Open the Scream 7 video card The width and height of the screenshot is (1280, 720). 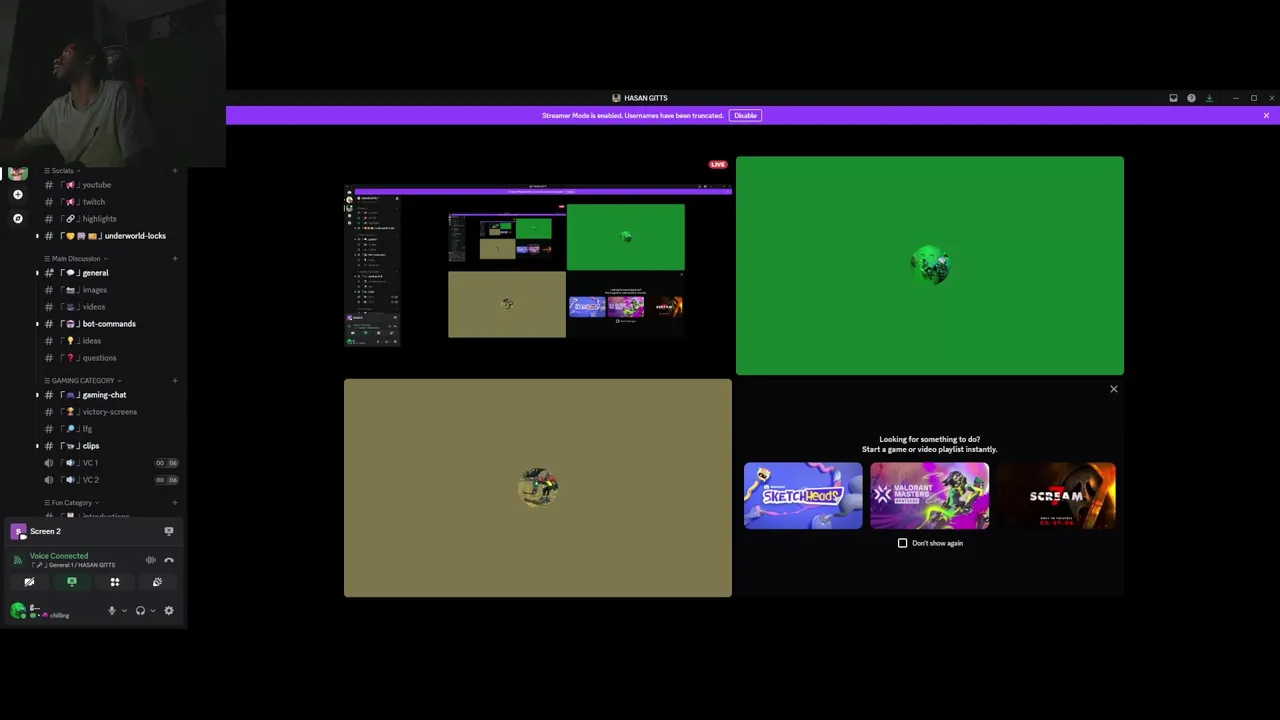1057,496
